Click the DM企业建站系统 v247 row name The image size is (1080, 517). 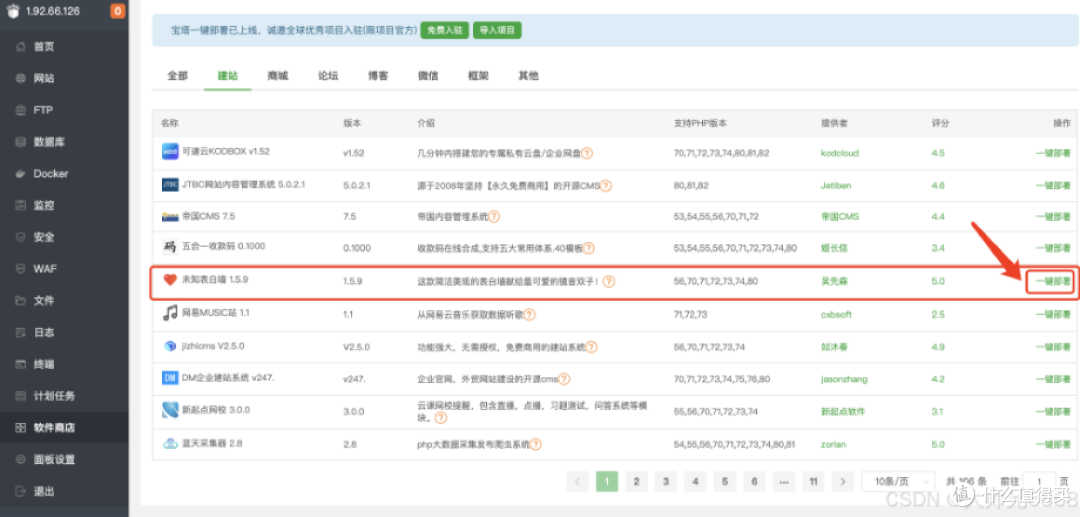(228, 378)
